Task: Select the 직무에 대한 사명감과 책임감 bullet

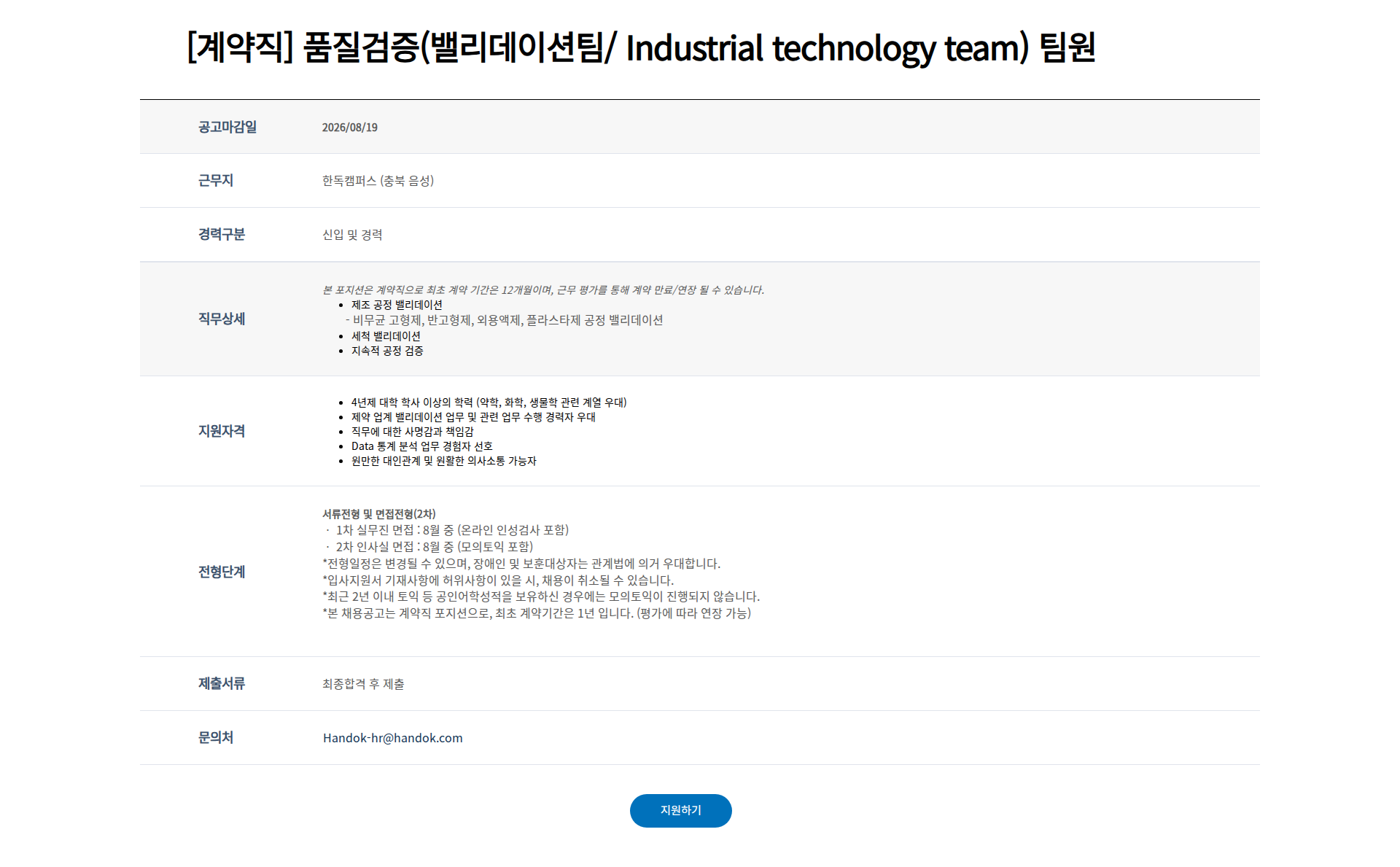Action: (x=412, y=432)
